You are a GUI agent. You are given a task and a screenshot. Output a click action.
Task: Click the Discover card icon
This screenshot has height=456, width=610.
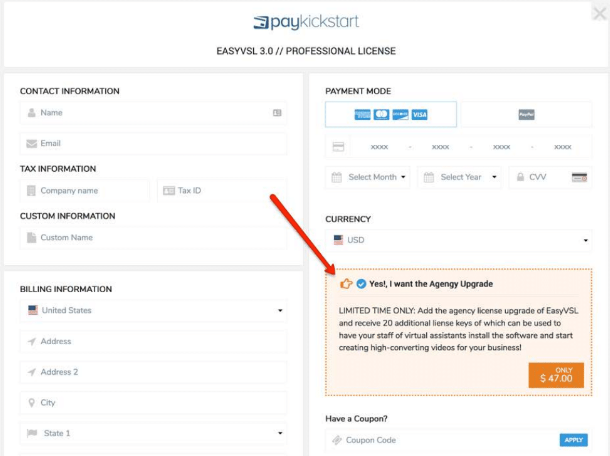click(400, 114)
